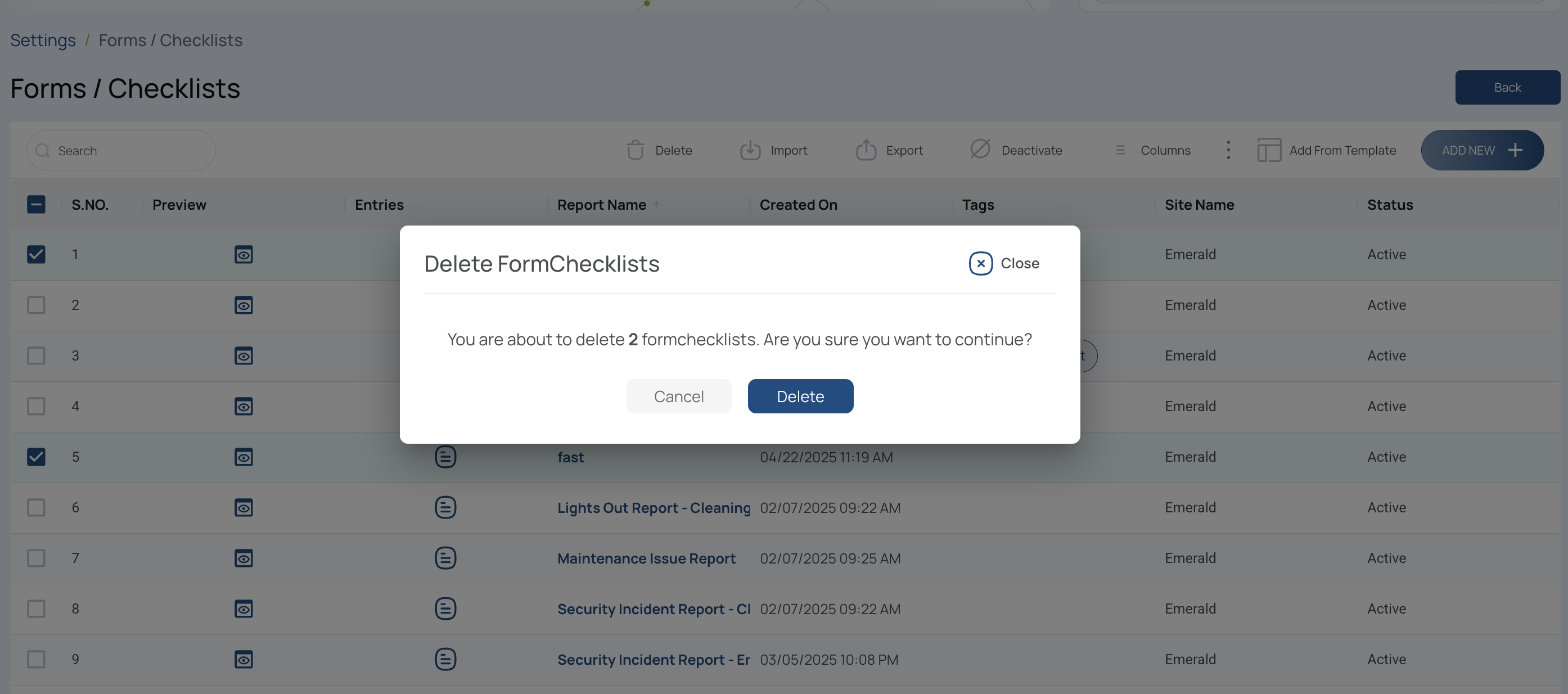Click the Export upload icon
Image resolution: width=1568 pixels, height=694 pixels.
point(866,150)
